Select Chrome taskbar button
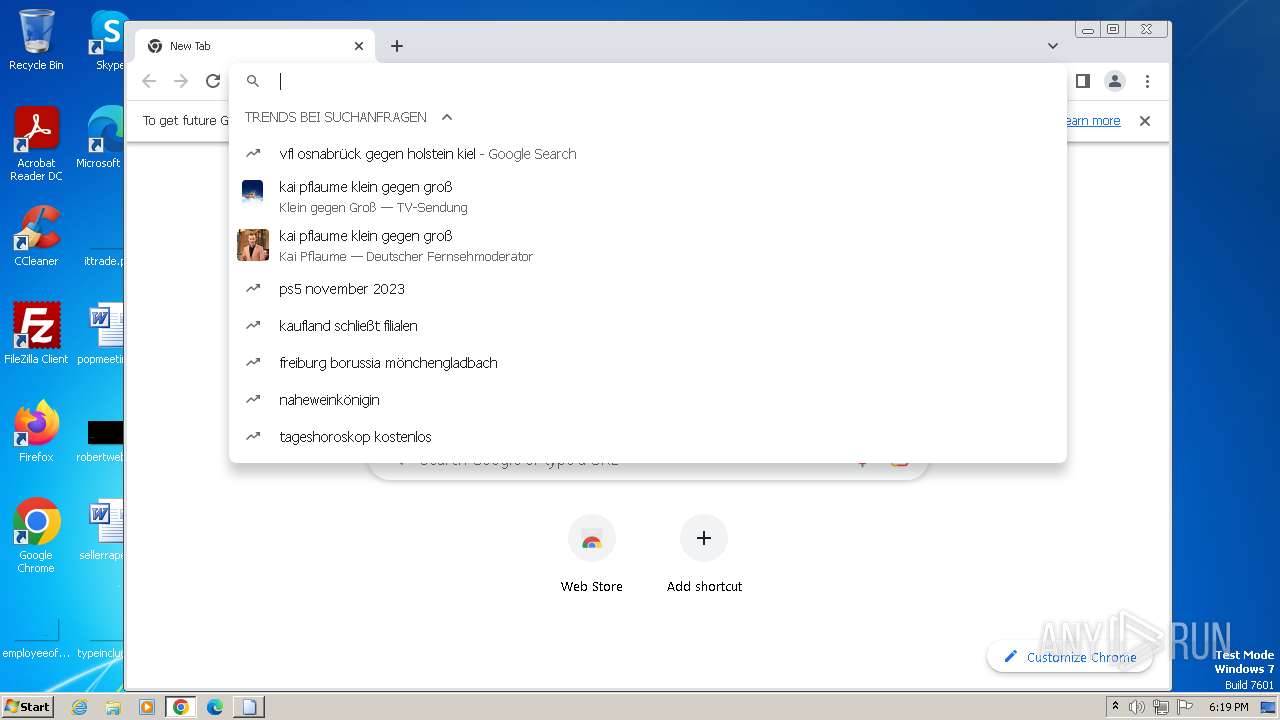The image size is (1280, 720). 181,707
